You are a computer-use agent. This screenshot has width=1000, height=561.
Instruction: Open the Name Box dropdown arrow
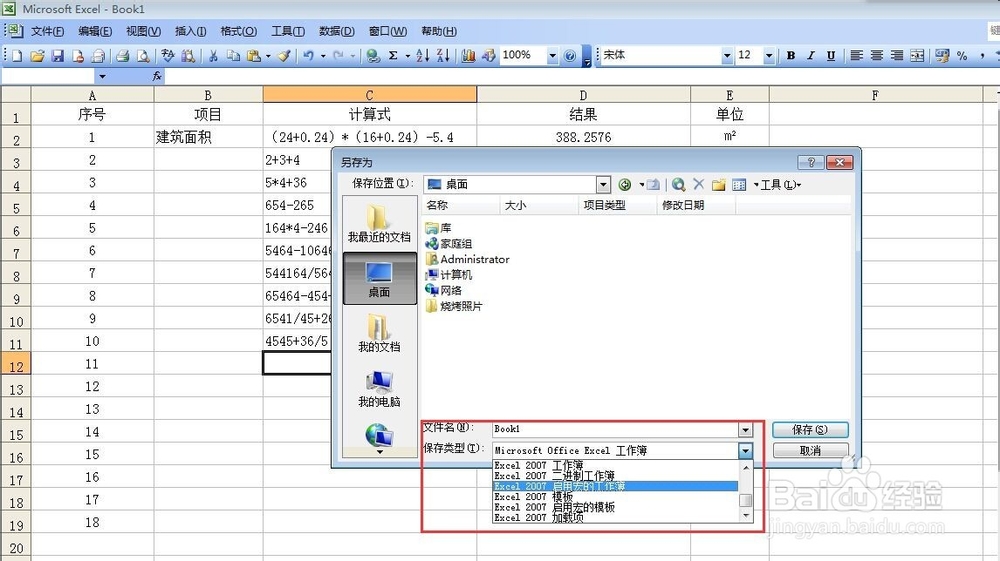point(102,76)
